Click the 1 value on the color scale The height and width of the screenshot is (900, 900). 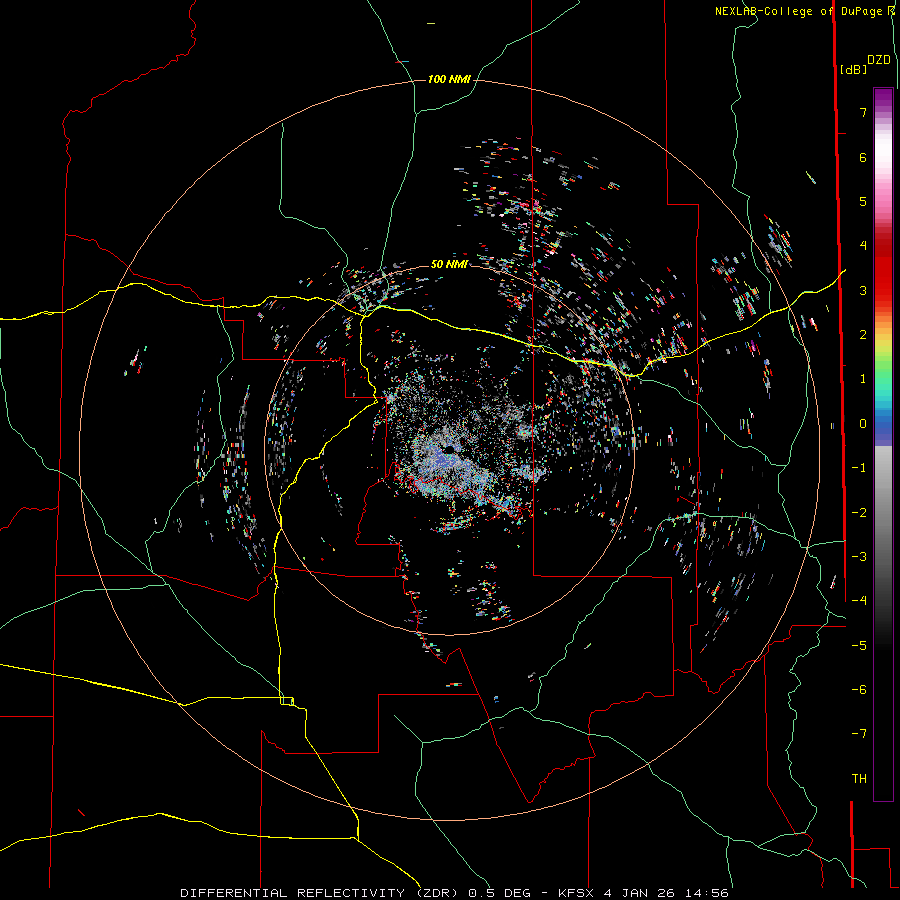(863, 379)
